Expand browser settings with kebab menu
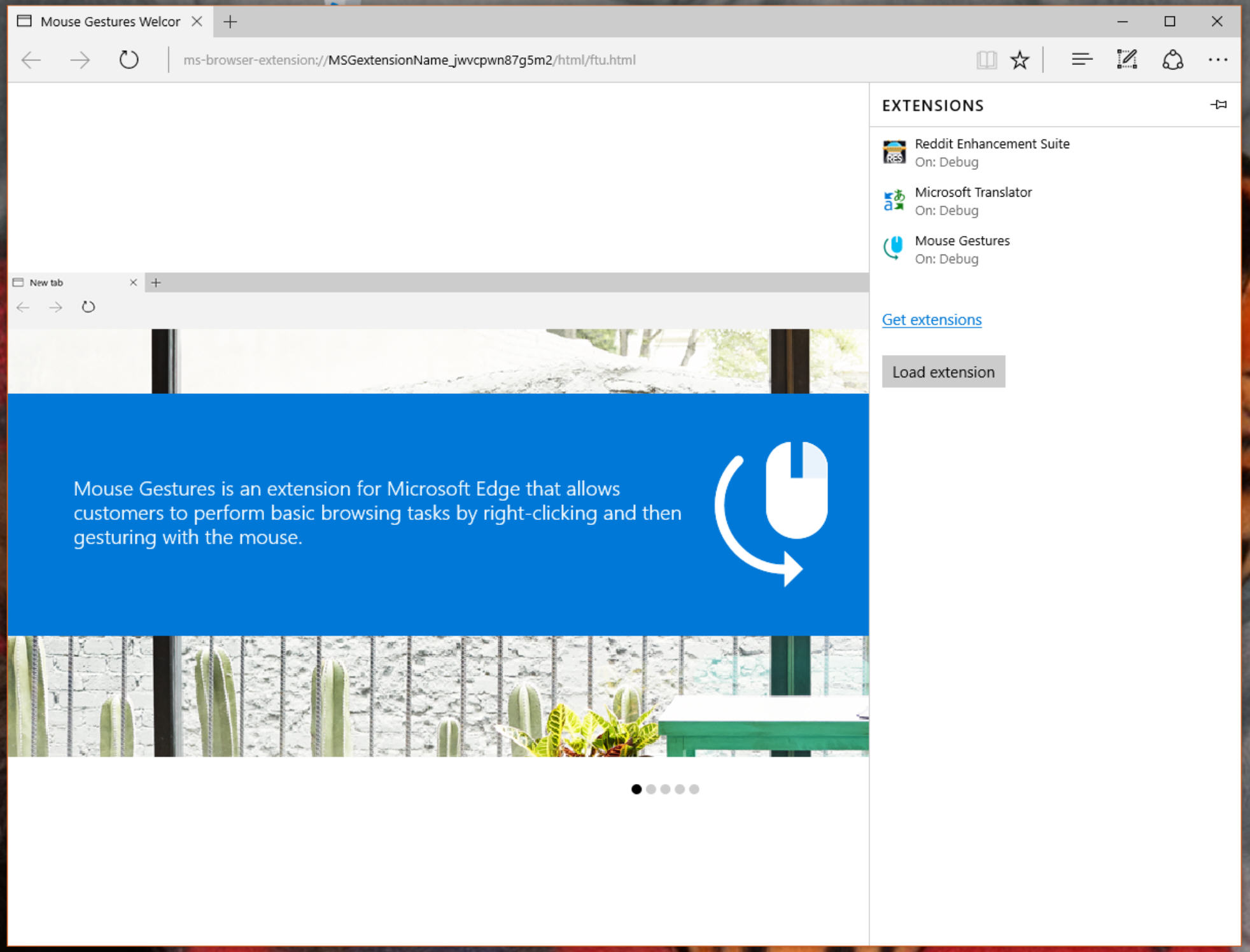1250x952 pixels. [1217, 59]
